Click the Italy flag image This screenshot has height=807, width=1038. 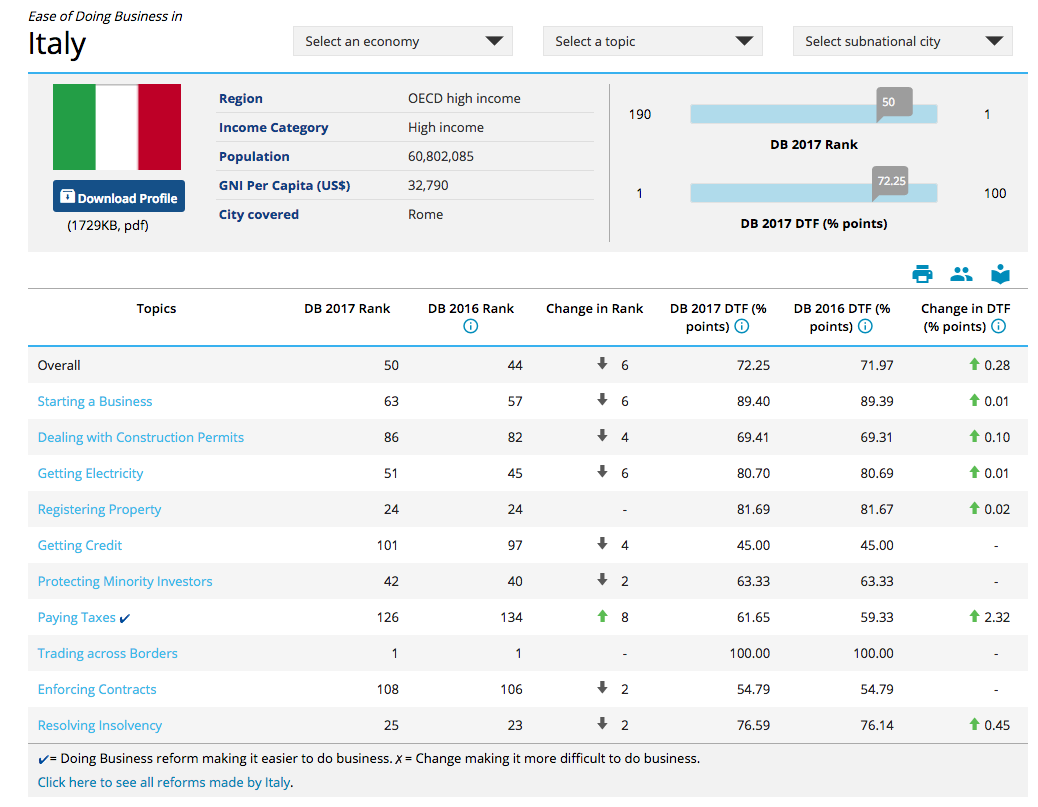[117, 127]
